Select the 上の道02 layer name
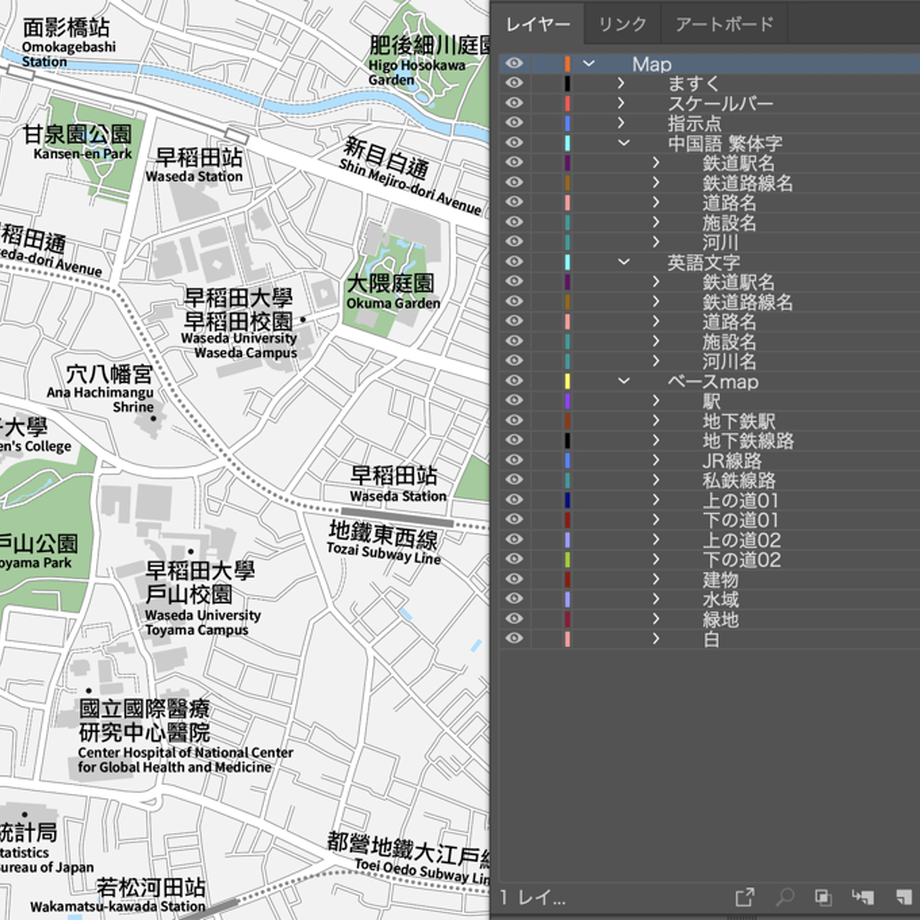This screenshot has width=920, height=920. pyautogui.click(x=742, y=540)
